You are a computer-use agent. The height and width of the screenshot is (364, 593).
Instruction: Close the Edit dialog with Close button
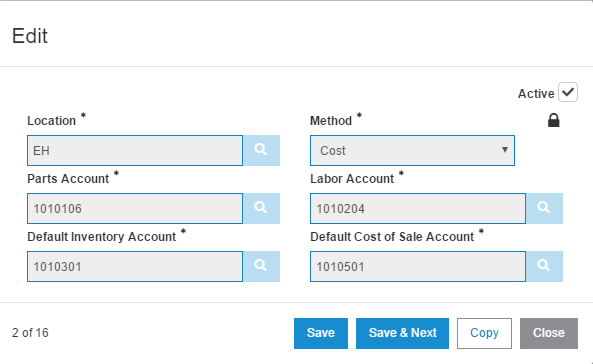(x=549, y=333)
